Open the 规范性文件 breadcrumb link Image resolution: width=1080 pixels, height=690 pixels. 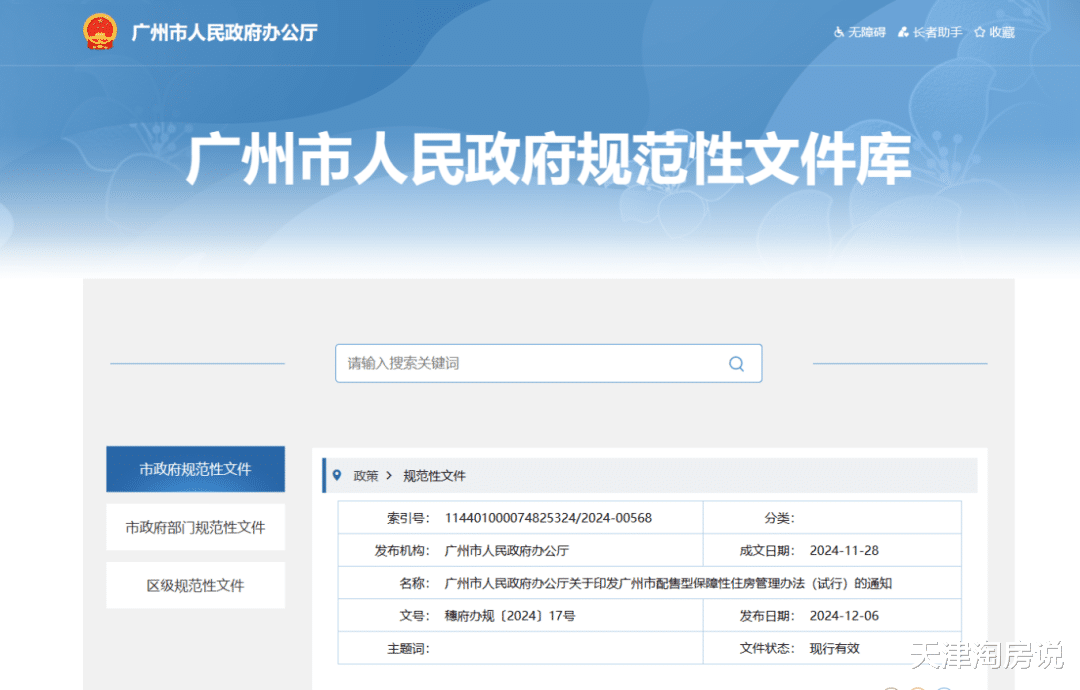[434, 476]
